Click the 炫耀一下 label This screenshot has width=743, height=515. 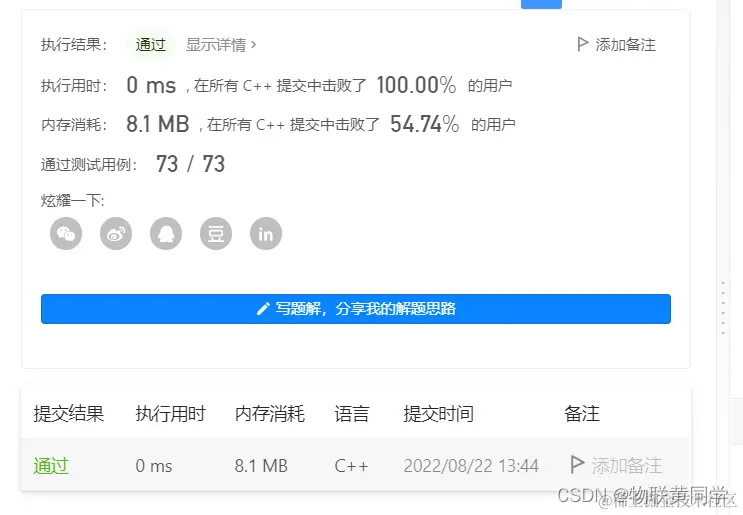click(72, 200)
